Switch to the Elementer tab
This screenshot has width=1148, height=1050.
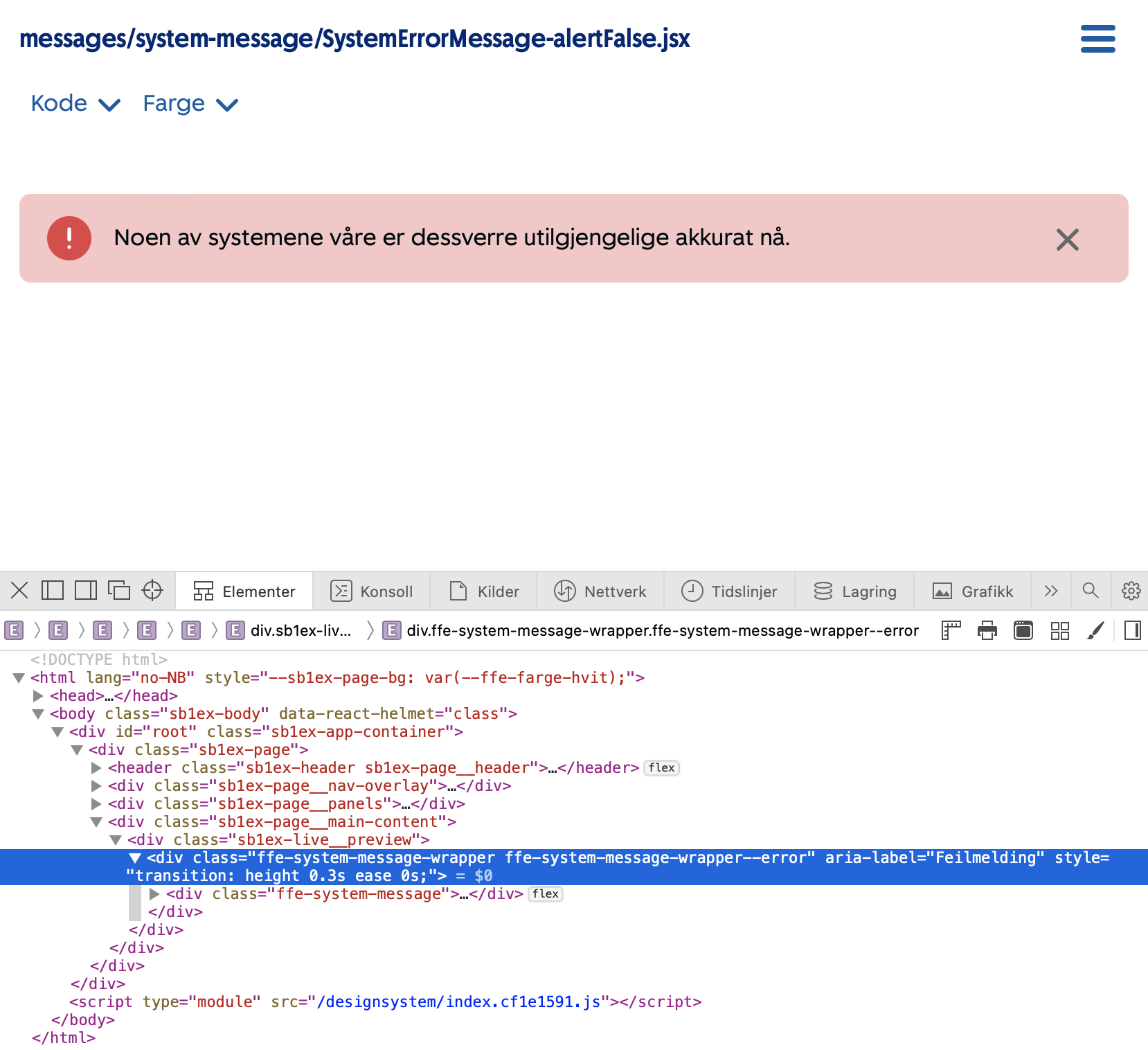pyautogui.click(x=244, y=591)
